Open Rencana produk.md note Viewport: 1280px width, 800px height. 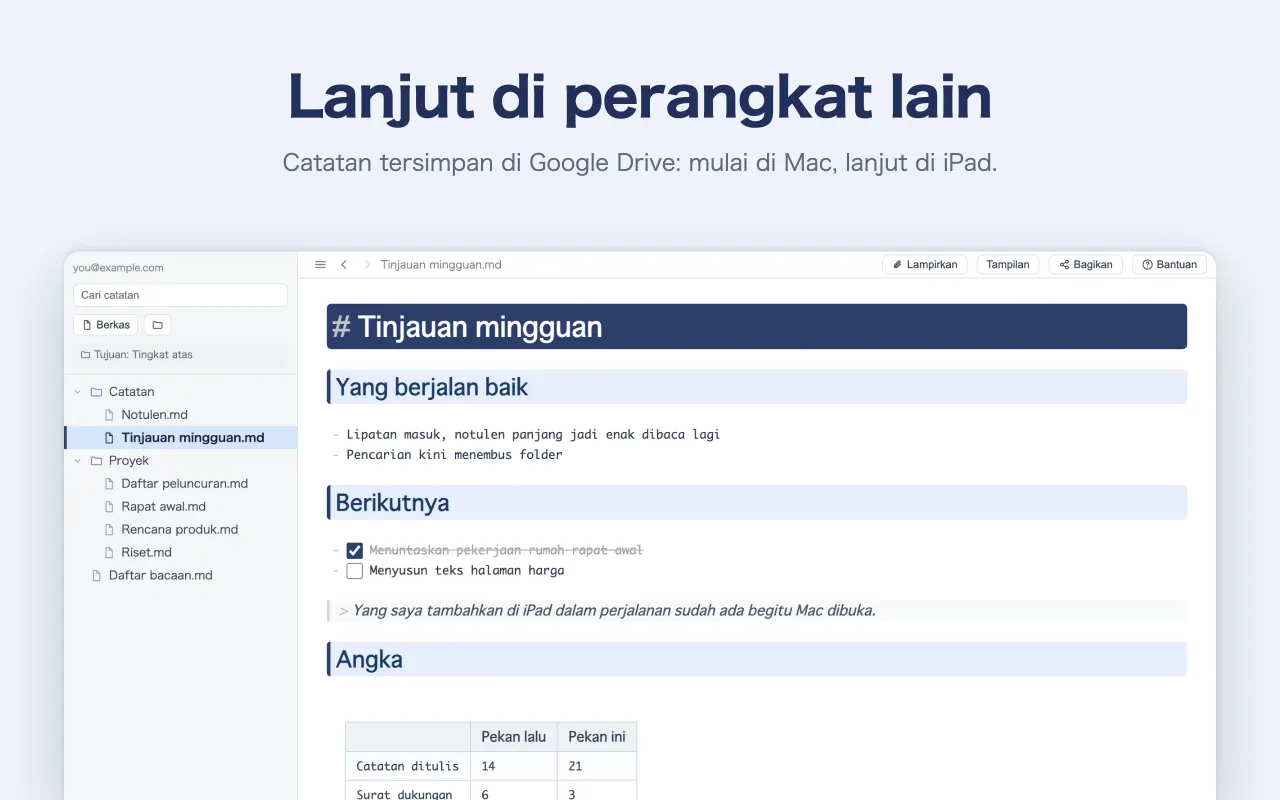(181, 530)
